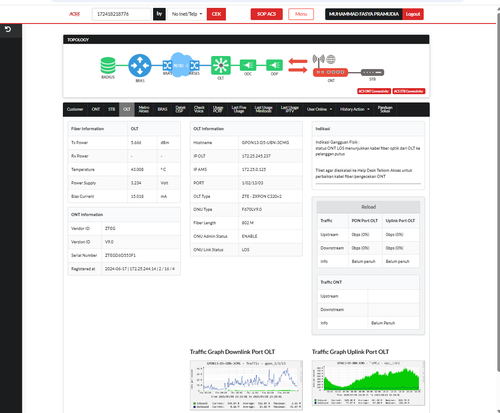
Task: Click the ACS STB Connectivity button
Action: point(409,91)
